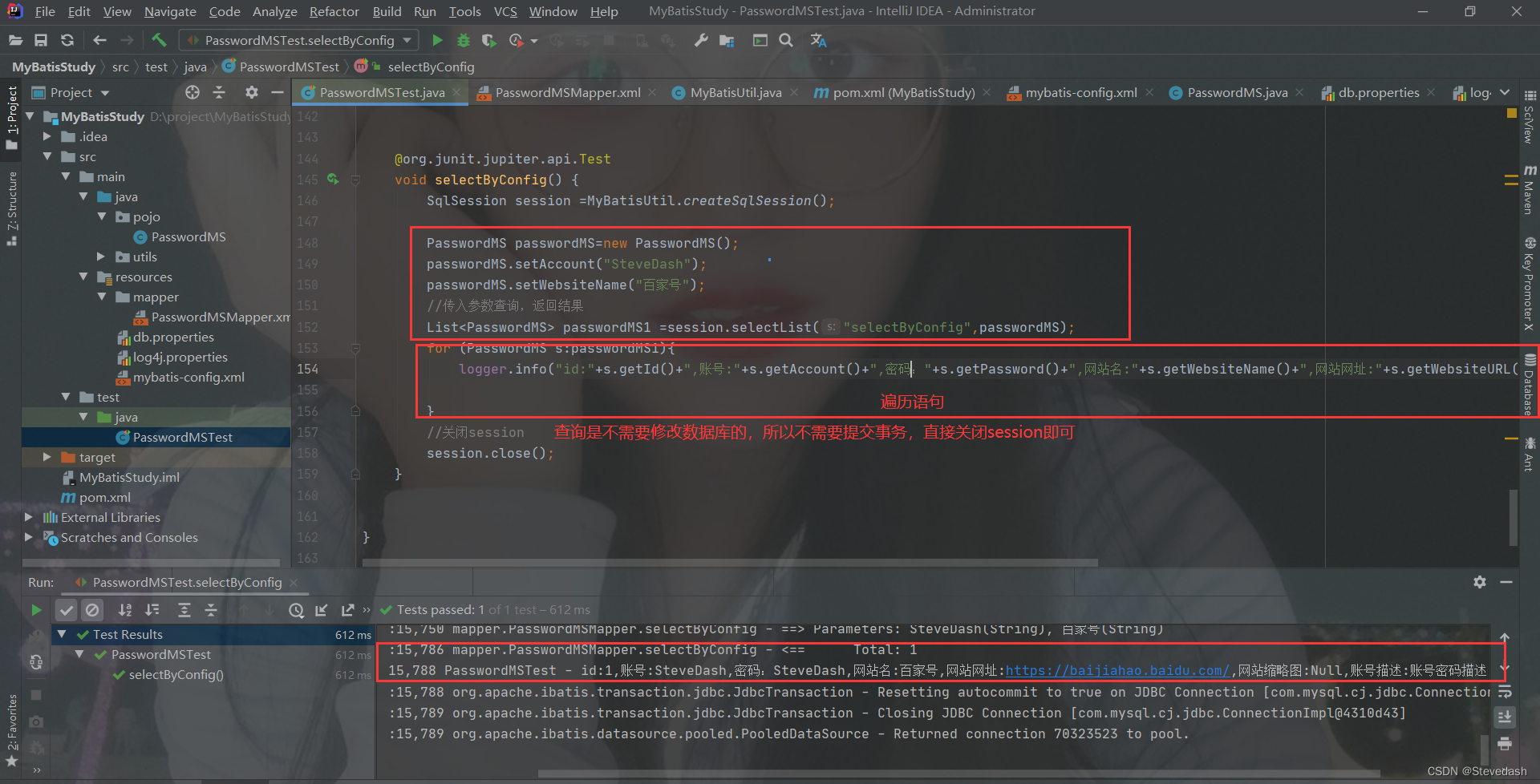Switch to PasswordMSMapper.xml tab
This screenshot has width=1540, height=784.
click(x=567, y=93)
